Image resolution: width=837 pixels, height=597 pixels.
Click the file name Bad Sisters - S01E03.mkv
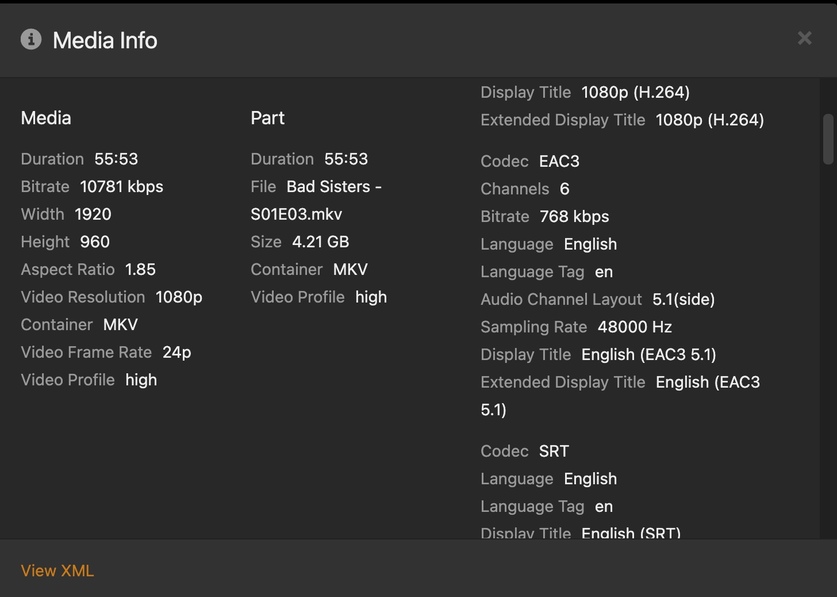[316, 200]
